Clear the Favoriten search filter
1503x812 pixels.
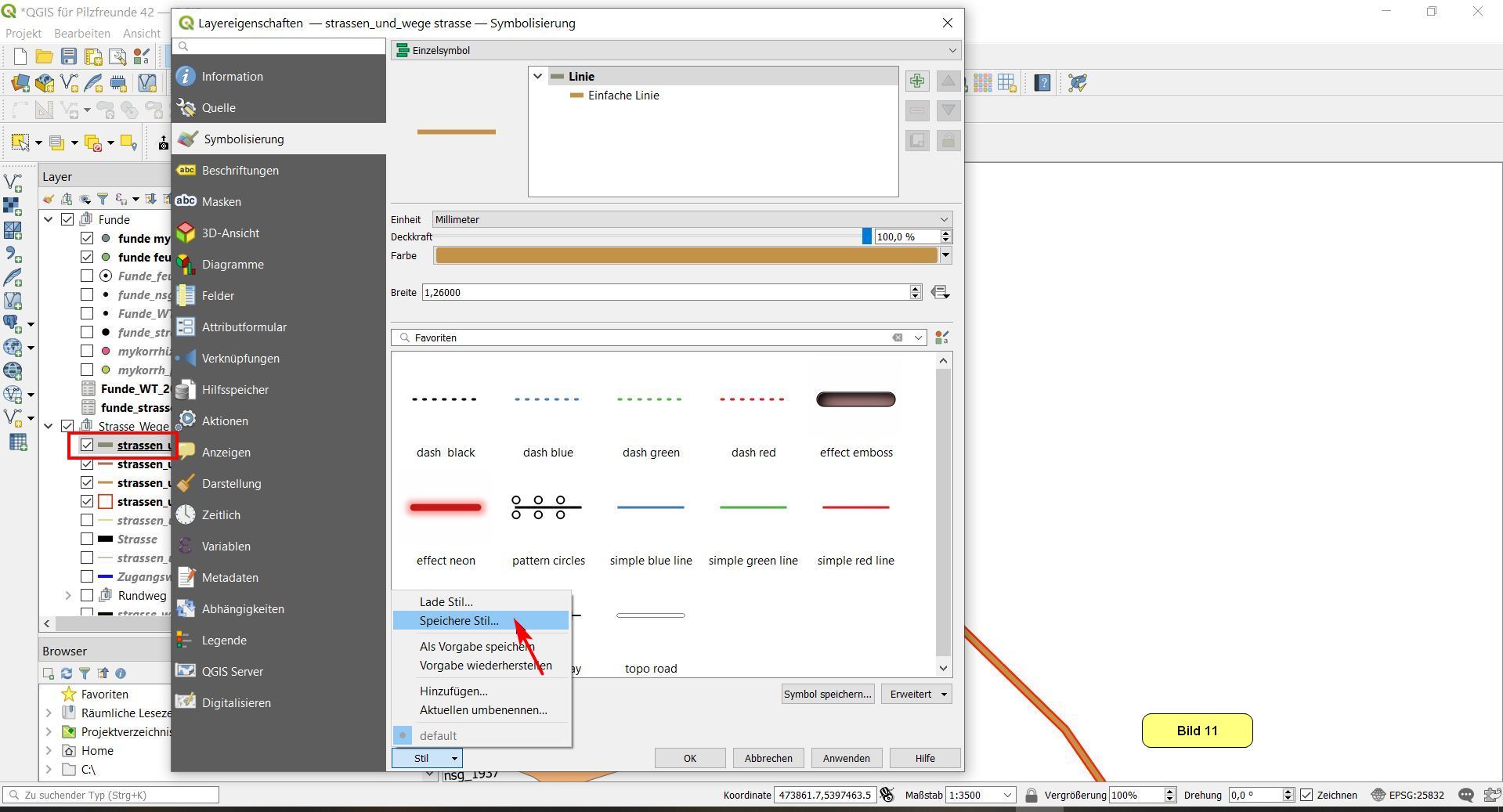click(897, 337)
